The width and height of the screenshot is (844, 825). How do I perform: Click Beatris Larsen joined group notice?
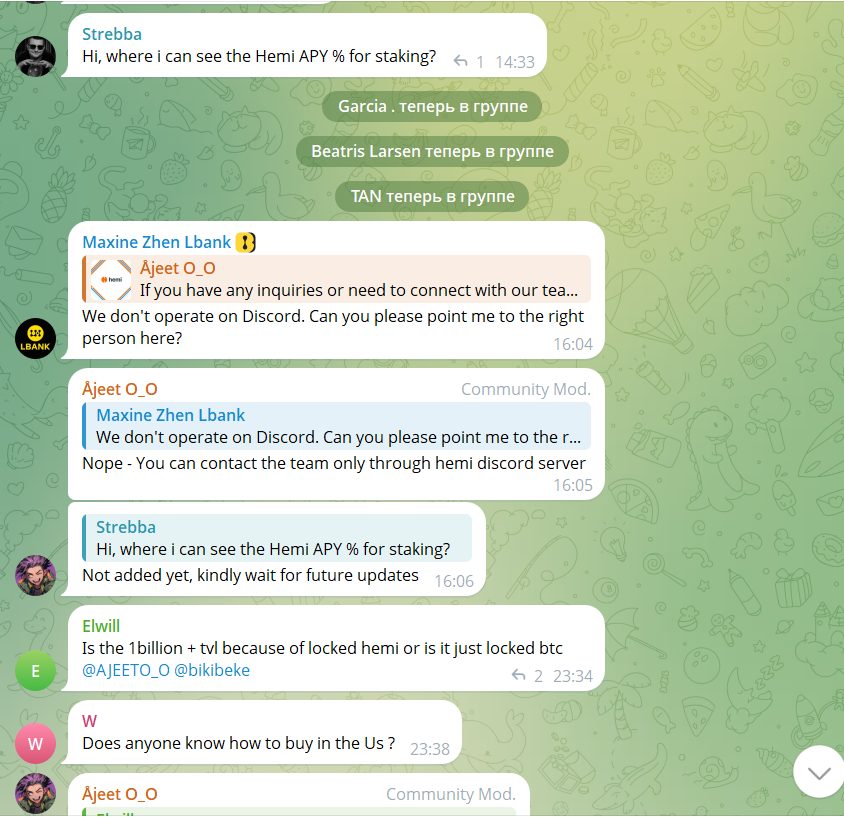click(x=432, y=152)
